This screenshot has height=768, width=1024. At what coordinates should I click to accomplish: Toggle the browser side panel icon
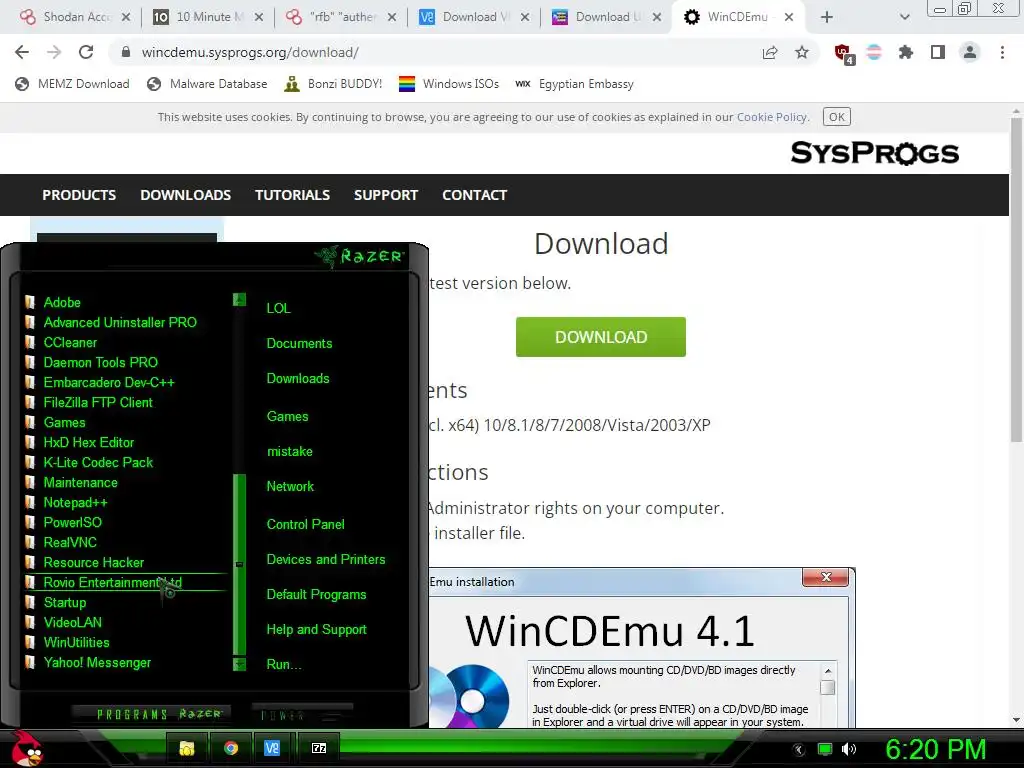(938, 52)
